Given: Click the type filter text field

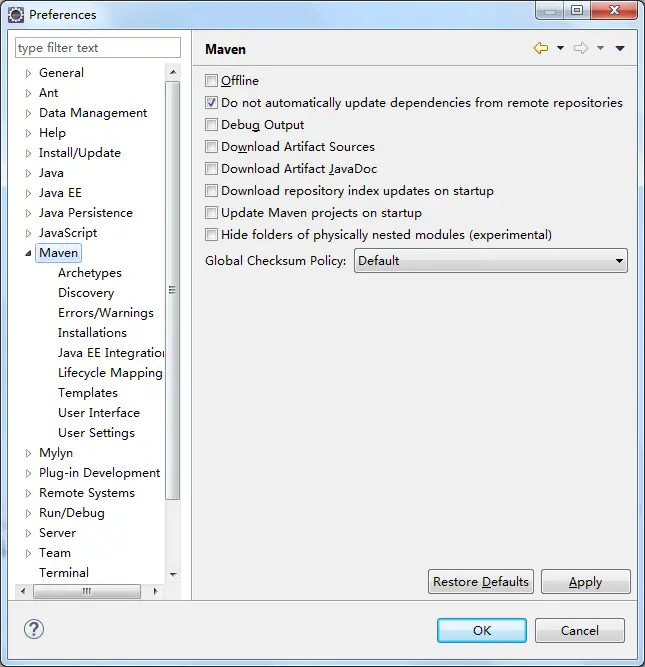Looking at the screenshot, I should point(98,48).
